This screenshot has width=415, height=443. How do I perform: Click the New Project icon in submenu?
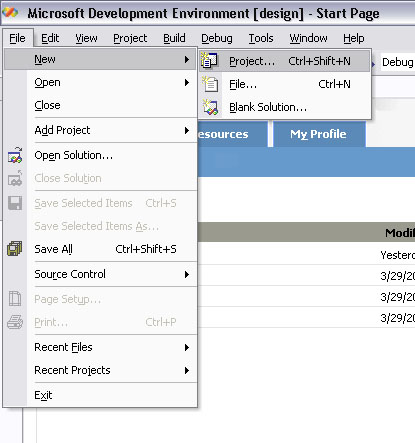(209, 61)
